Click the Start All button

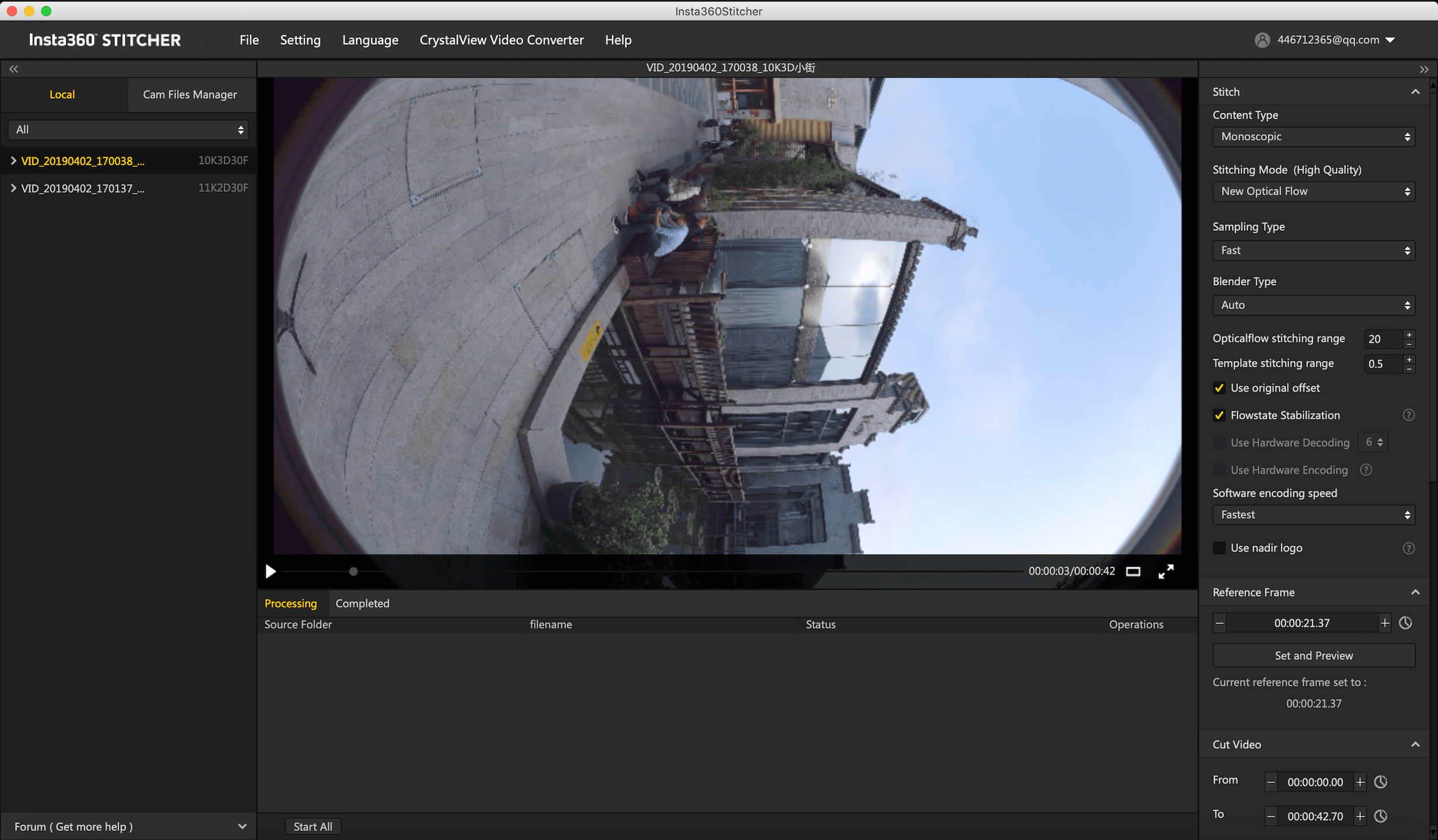click(x=312, y=826)
